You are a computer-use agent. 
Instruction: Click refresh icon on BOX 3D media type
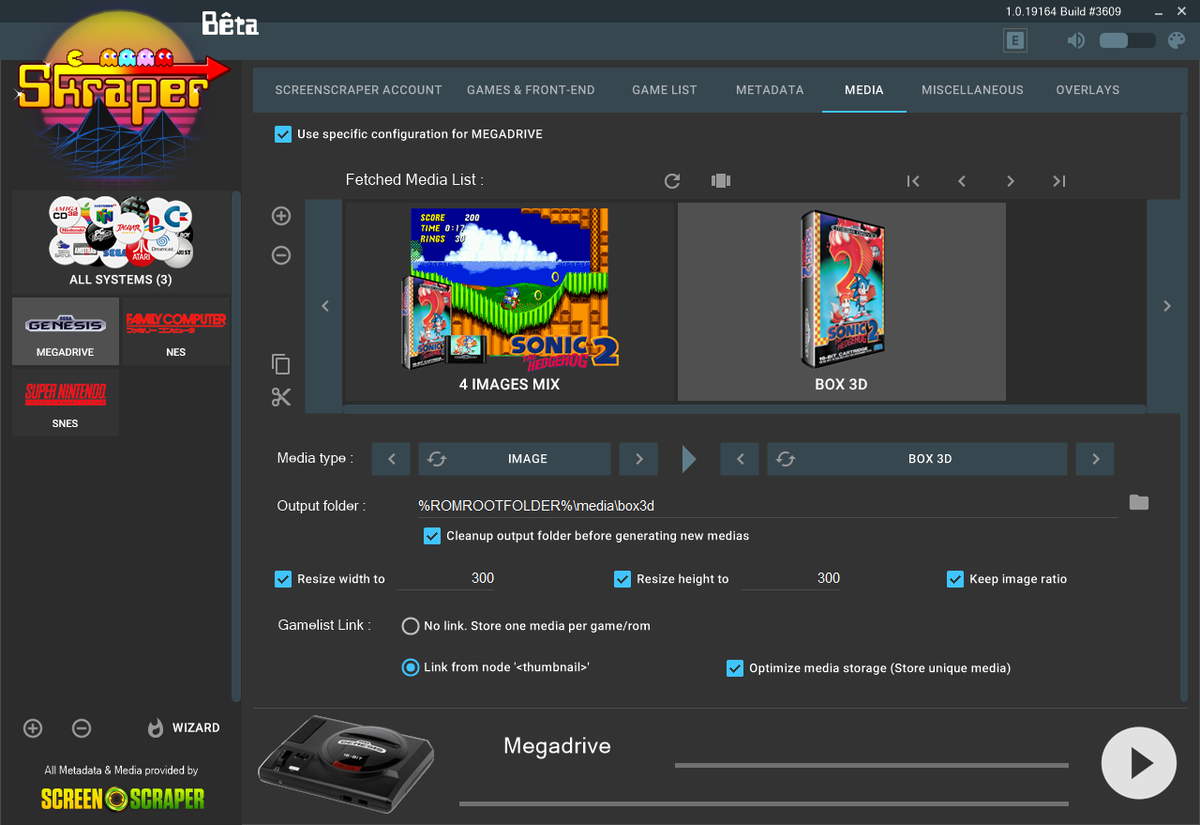point(785,459)
